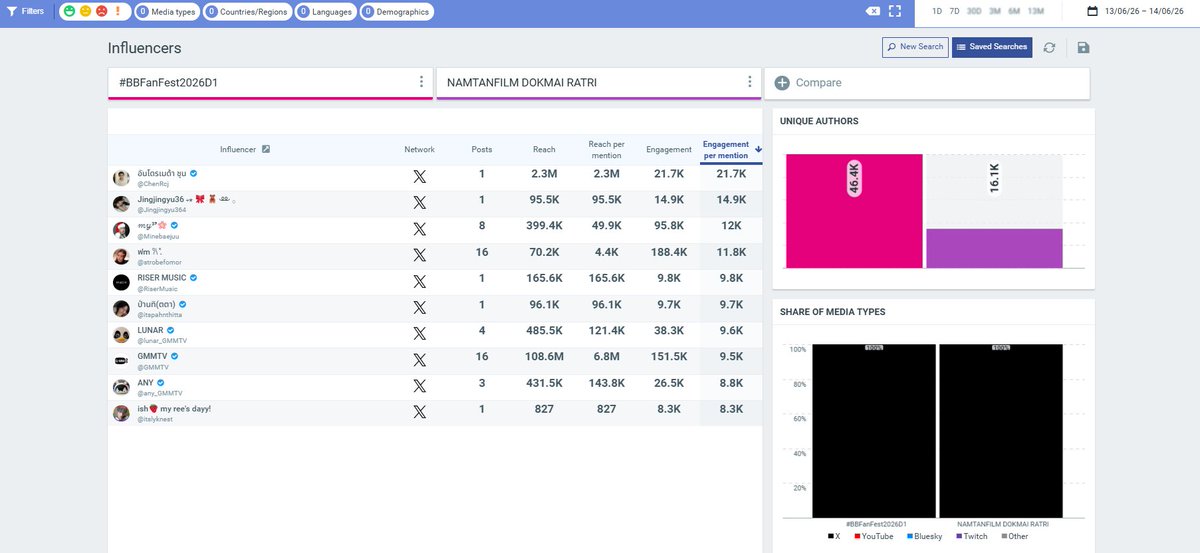Click the X network icon for Jingjingyu36
This screenshot has height=553, width=1200.
[419, 203]
